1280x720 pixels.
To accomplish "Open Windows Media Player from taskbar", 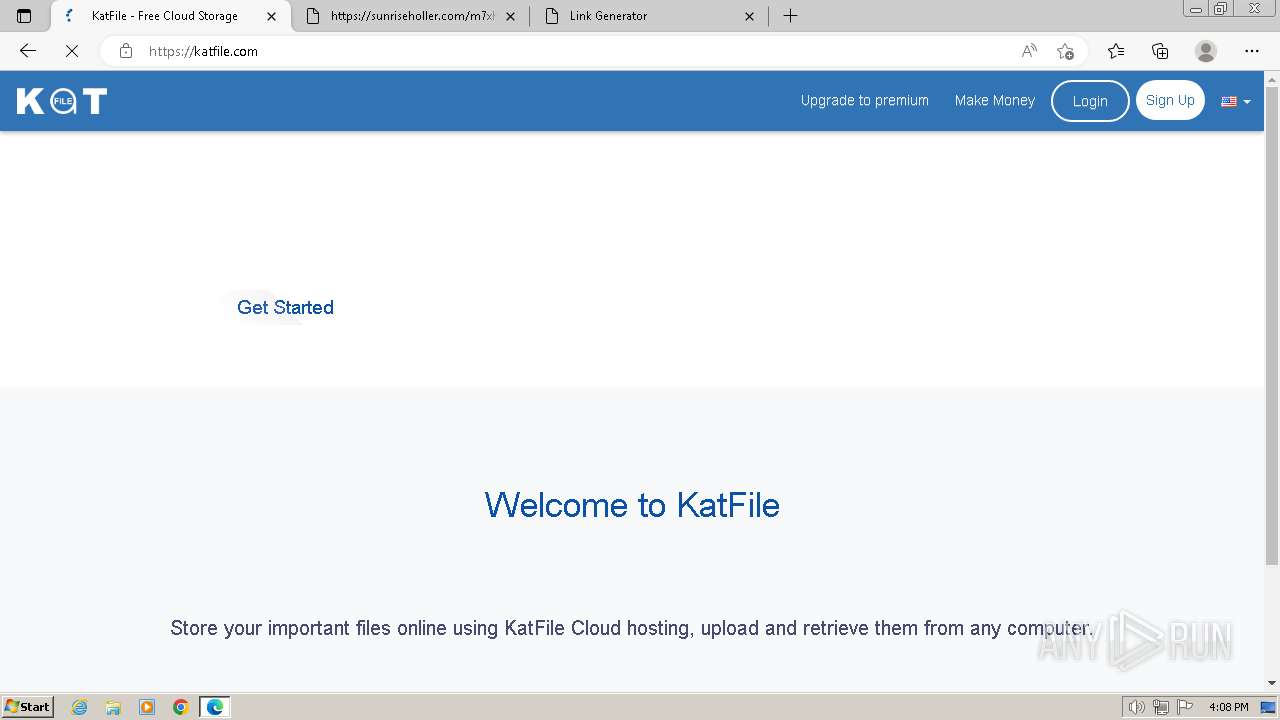I will [x=147, y=707].
